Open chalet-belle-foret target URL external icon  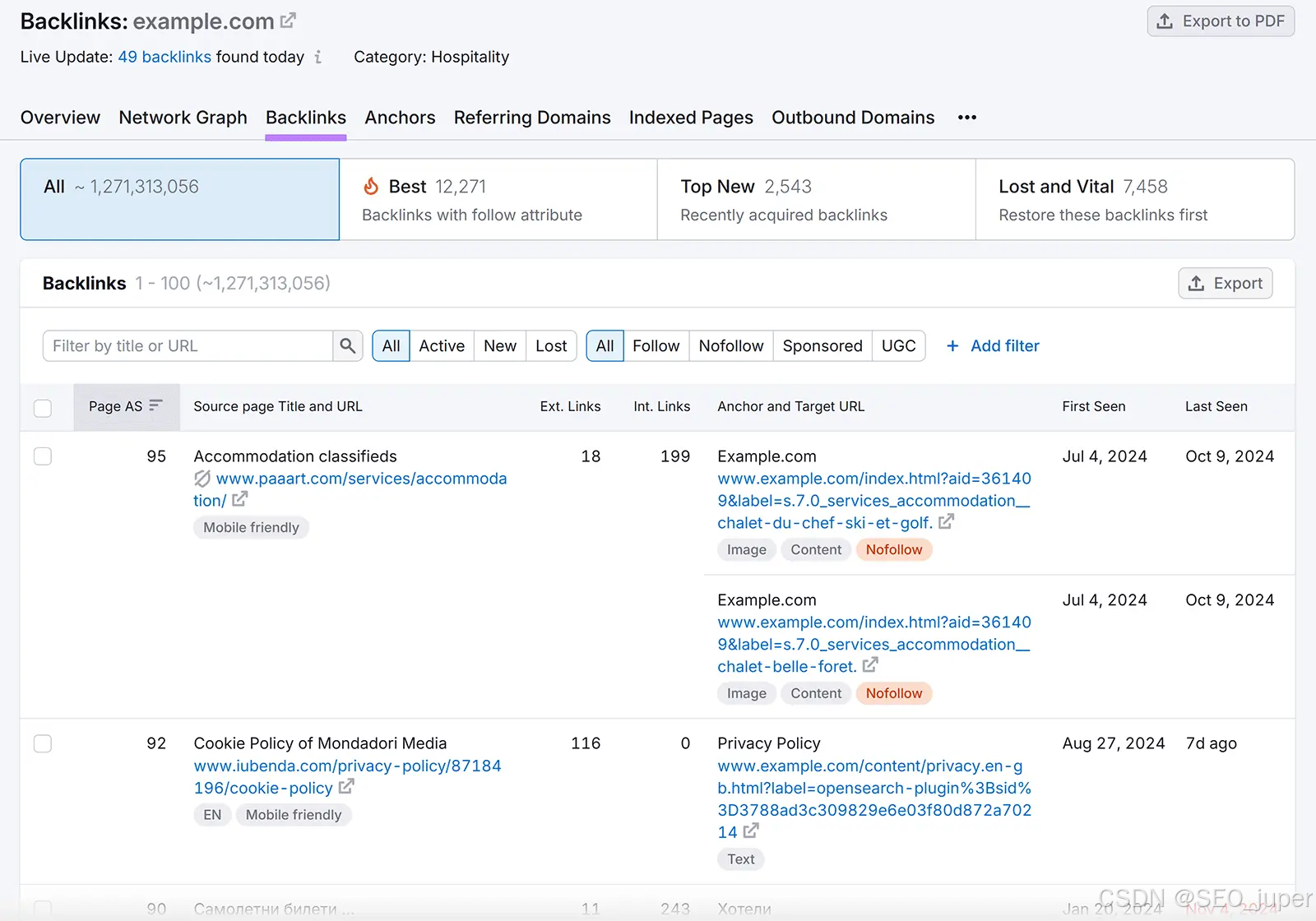tap(871, 665)
